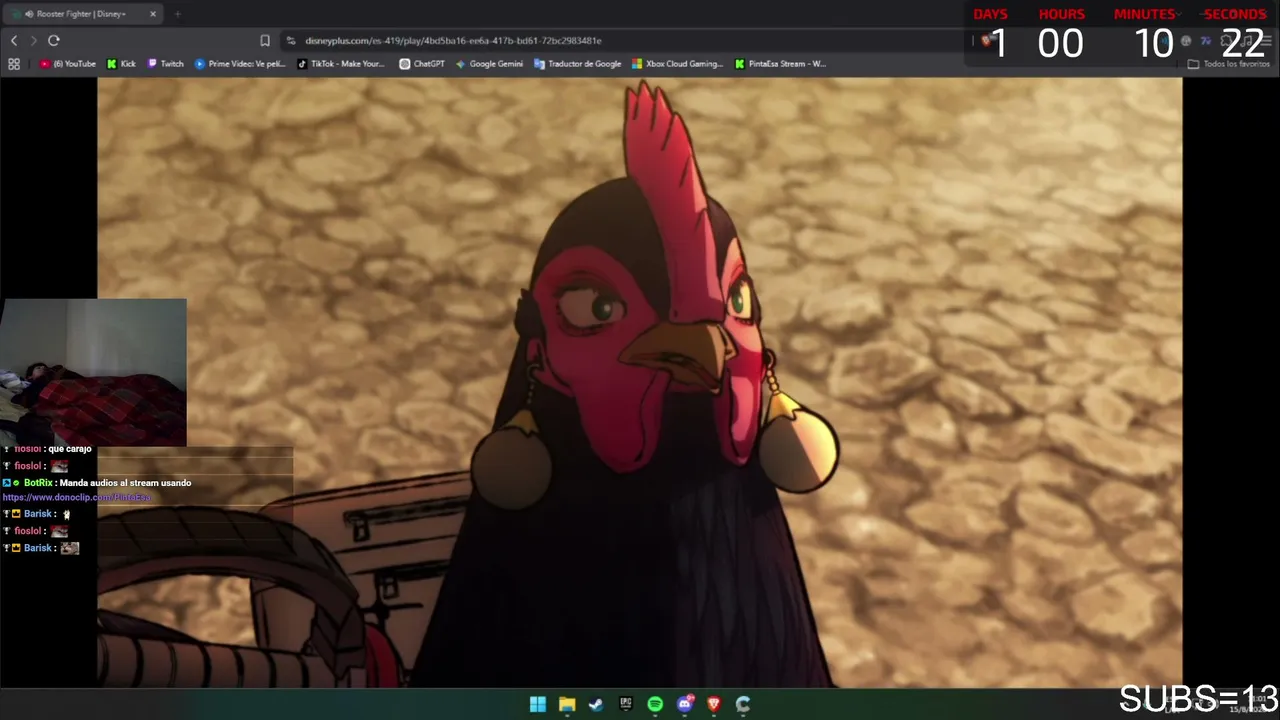This screenshot has width=1280, height=720.
Task: Reload the Disney+ page
Action: (x=54, y=40)
